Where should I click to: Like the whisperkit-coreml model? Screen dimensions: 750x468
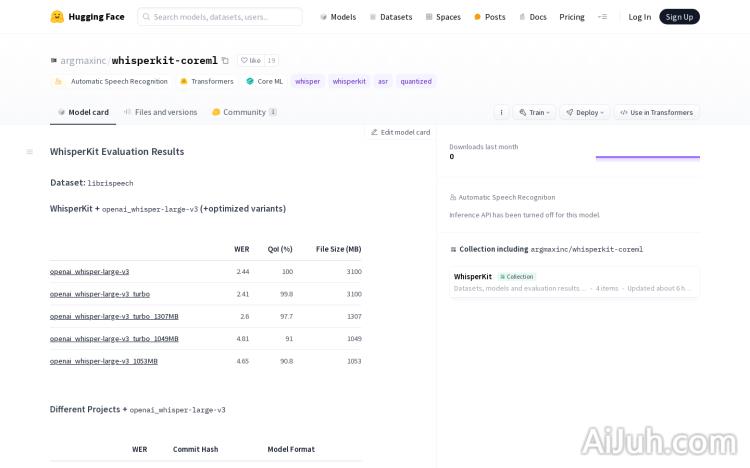tap(250, 61)
